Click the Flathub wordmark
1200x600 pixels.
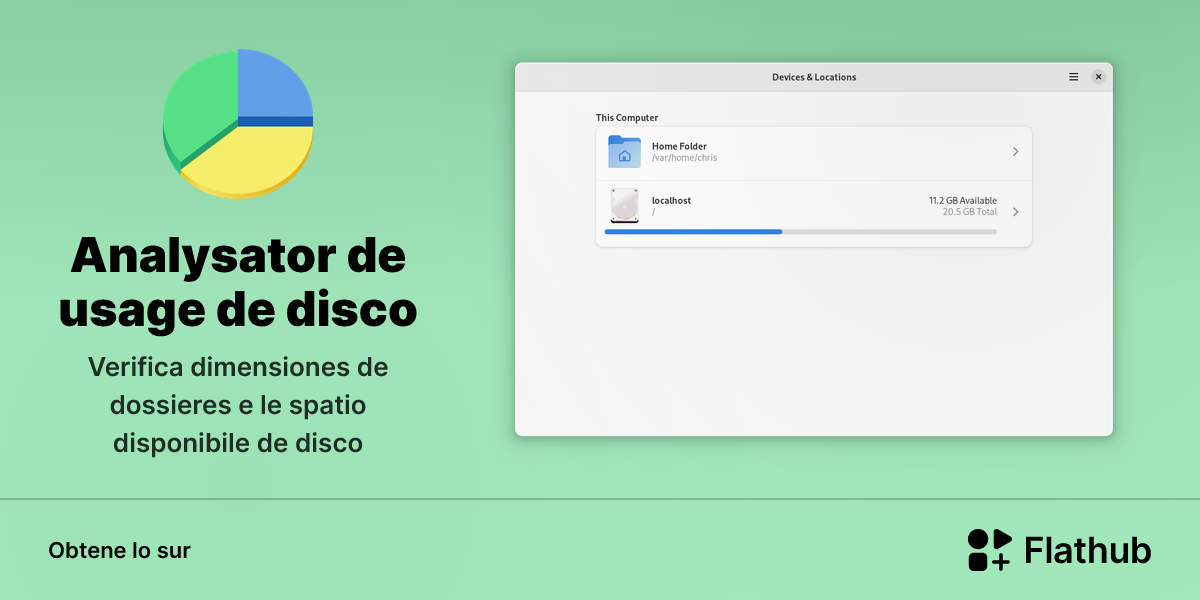tap(1088, 550)
